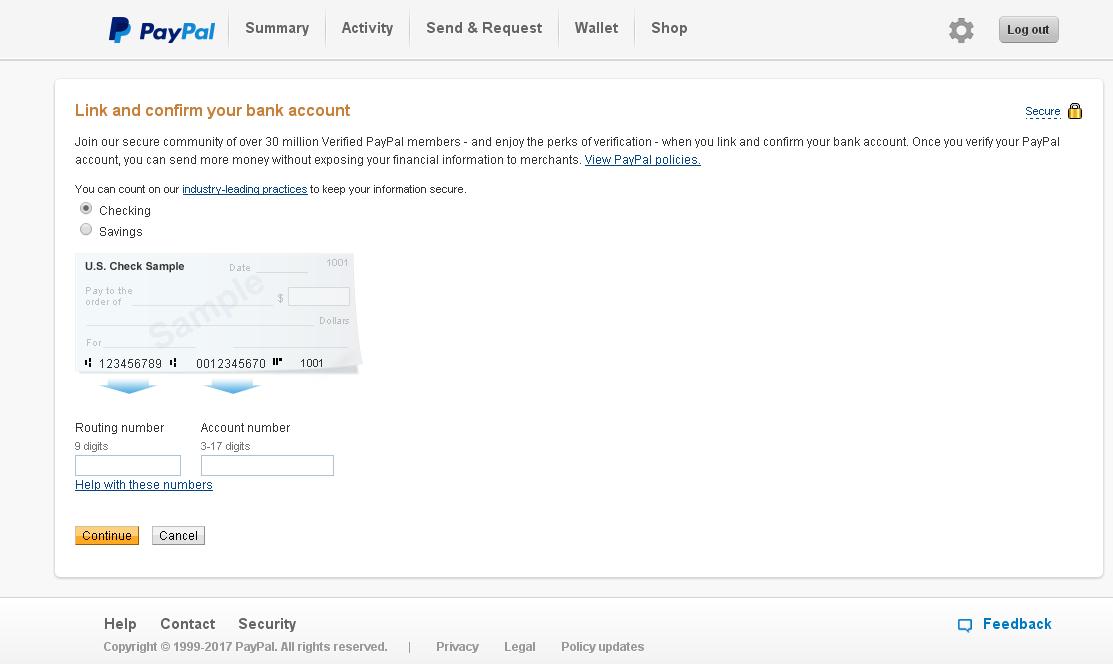Click the secure padlock icon
The height and width of the screenshot is (664, 1113).
pos(1075,111)
